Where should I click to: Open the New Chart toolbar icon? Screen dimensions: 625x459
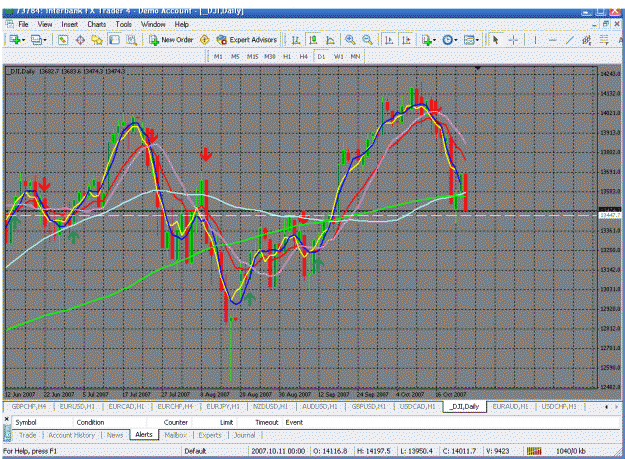(x=15, y=40)
